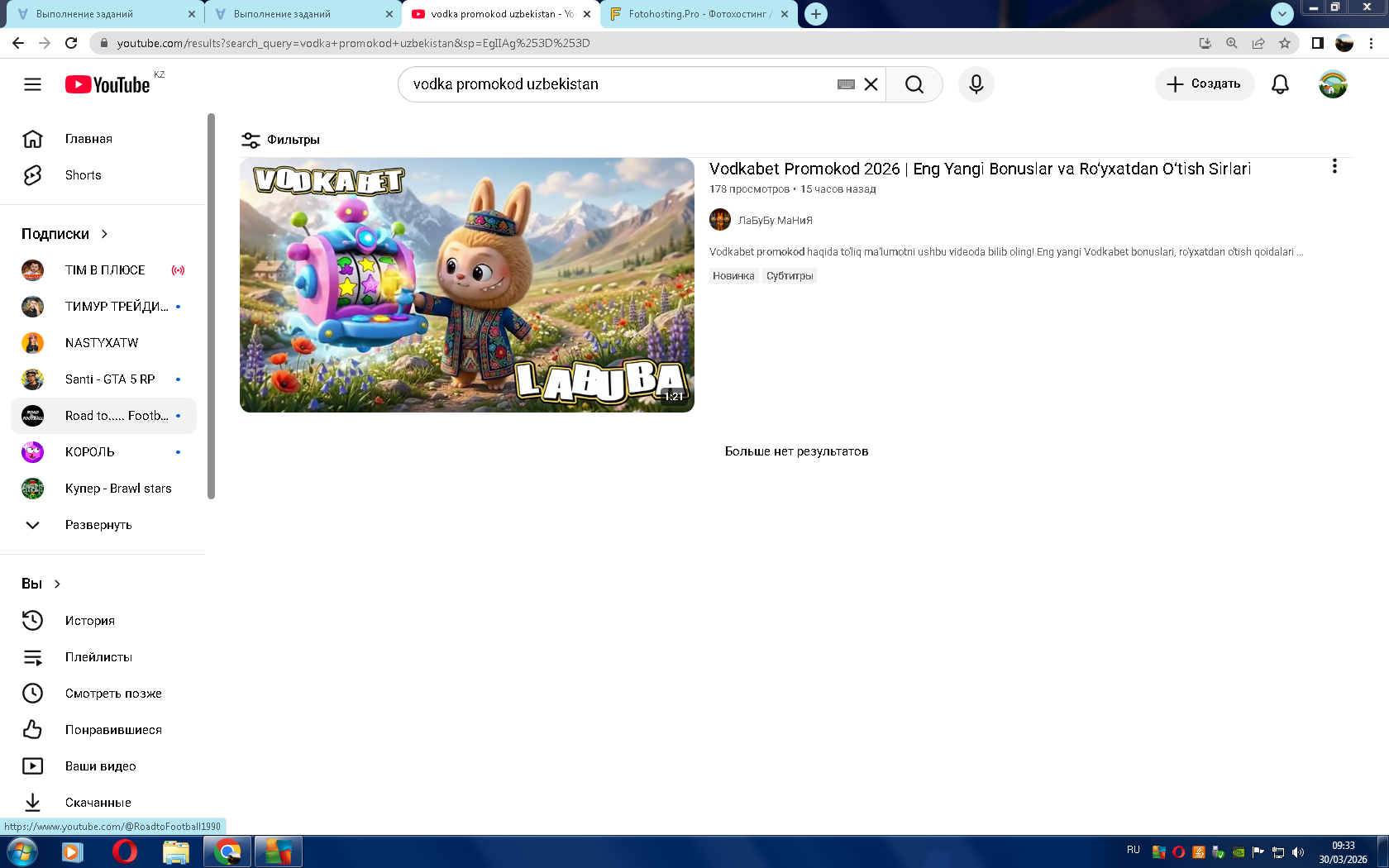Open browser zoom magnifier icon

click(x=1232, y=43)
